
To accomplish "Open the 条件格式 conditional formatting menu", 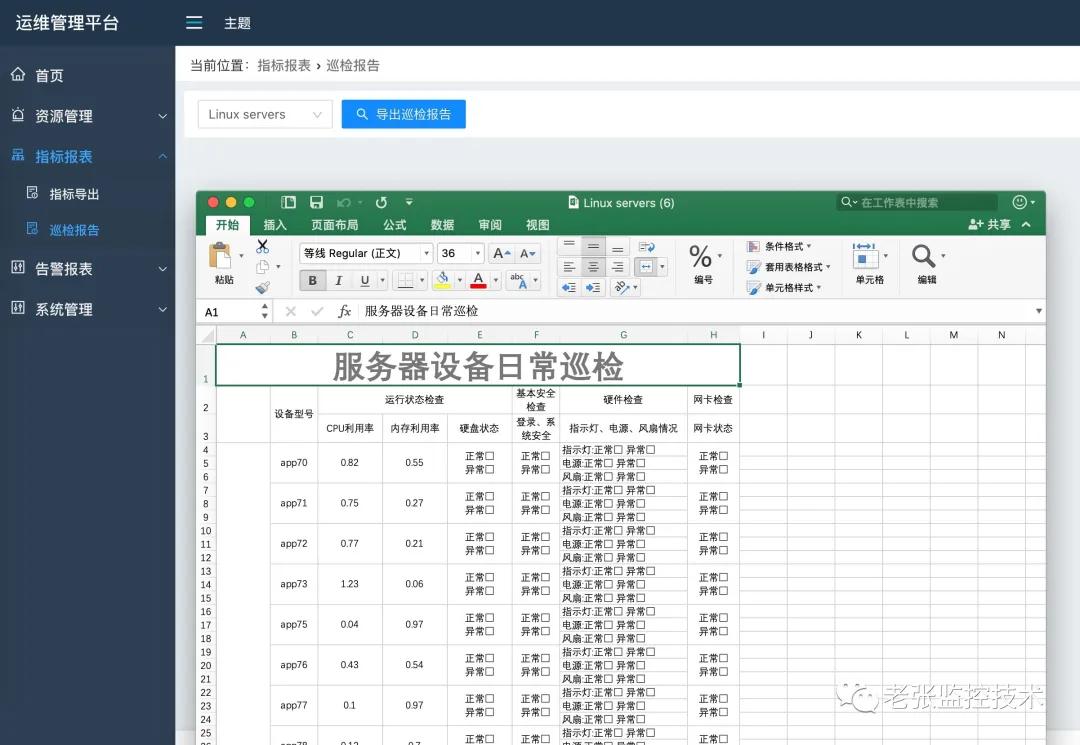I will point(780,246).
